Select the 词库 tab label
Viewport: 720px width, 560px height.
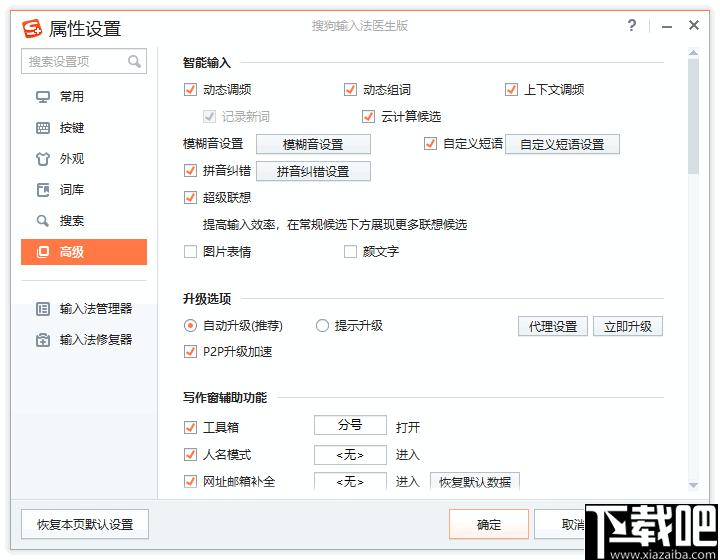(x=72, y=190)
